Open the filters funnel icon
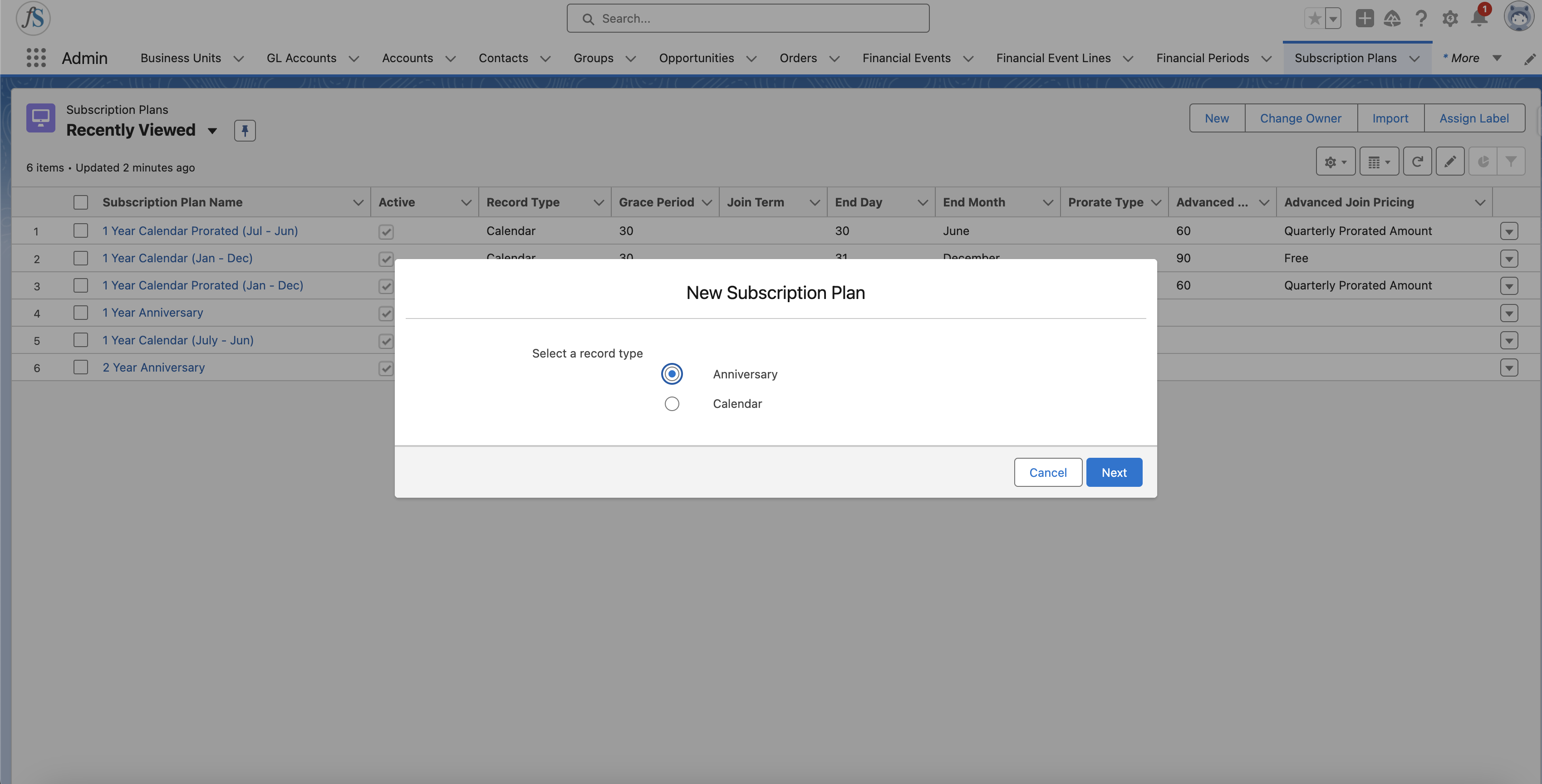 pyautogui.click(x=1511, y=162)
